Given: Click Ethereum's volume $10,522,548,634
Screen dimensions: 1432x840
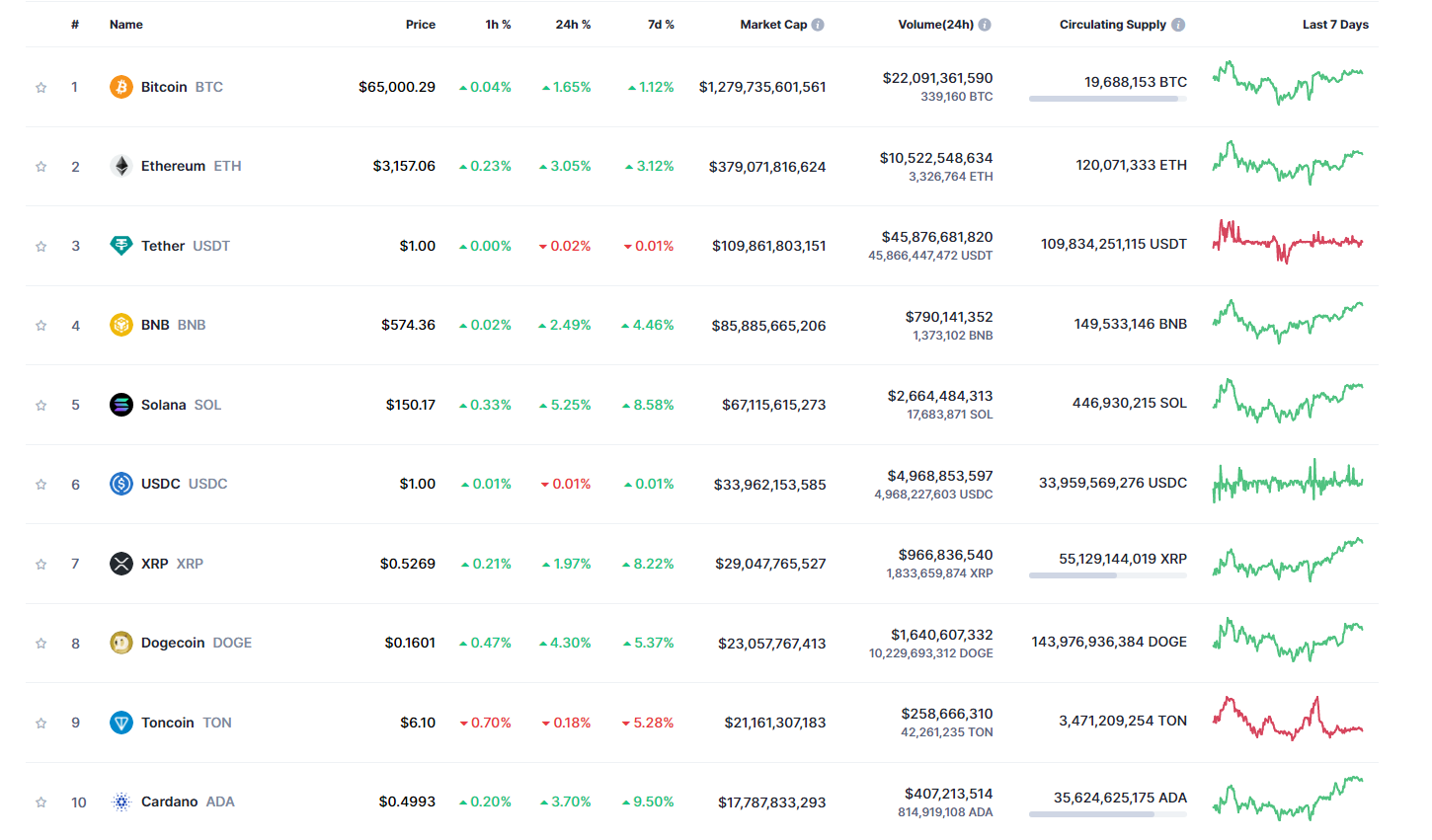Looking at the screenshot, I should coord(936,158).
